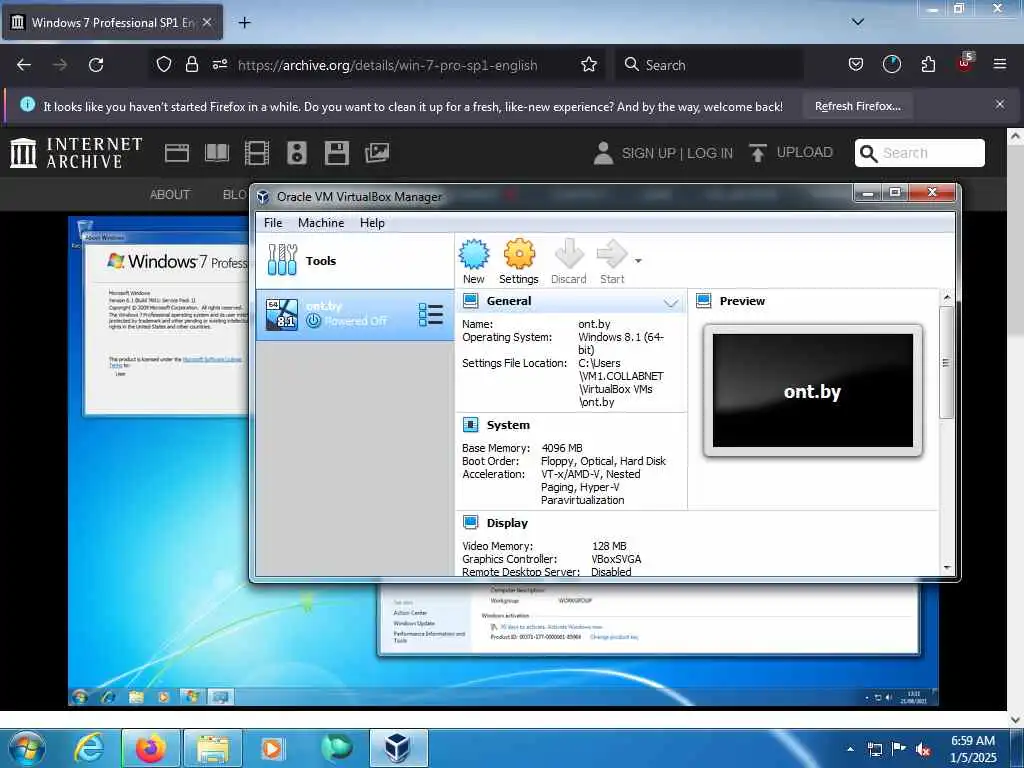The image size is (1024, 768).
Task: Click Firefox back arrow
Action: click(24, 65)
